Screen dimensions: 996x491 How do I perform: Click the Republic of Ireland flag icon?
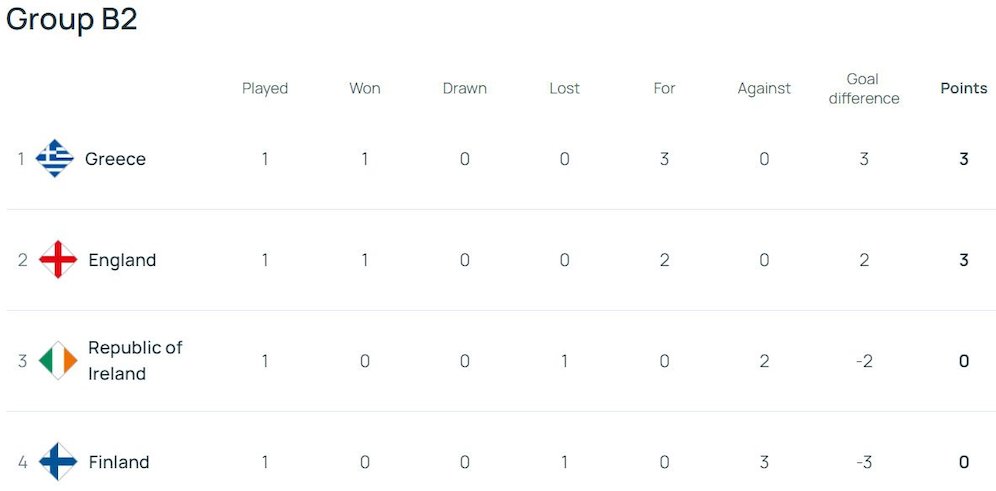click(58, 361)
